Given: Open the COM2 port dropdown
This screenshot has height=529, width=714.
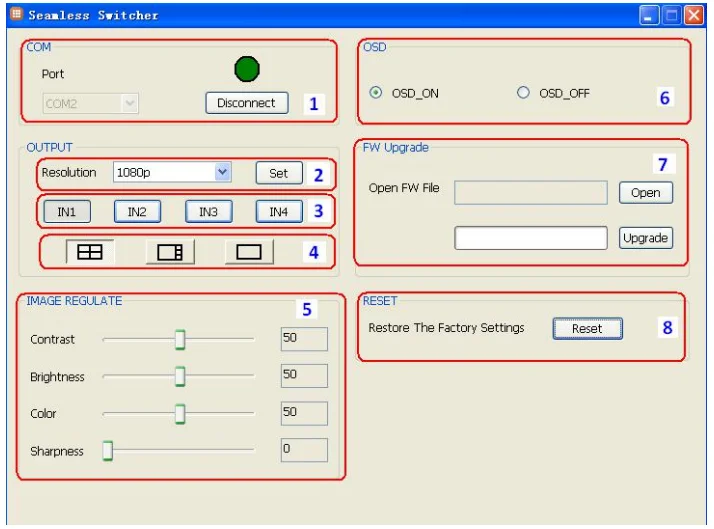Looking at the screenshot, I should [x=91, y=103].
